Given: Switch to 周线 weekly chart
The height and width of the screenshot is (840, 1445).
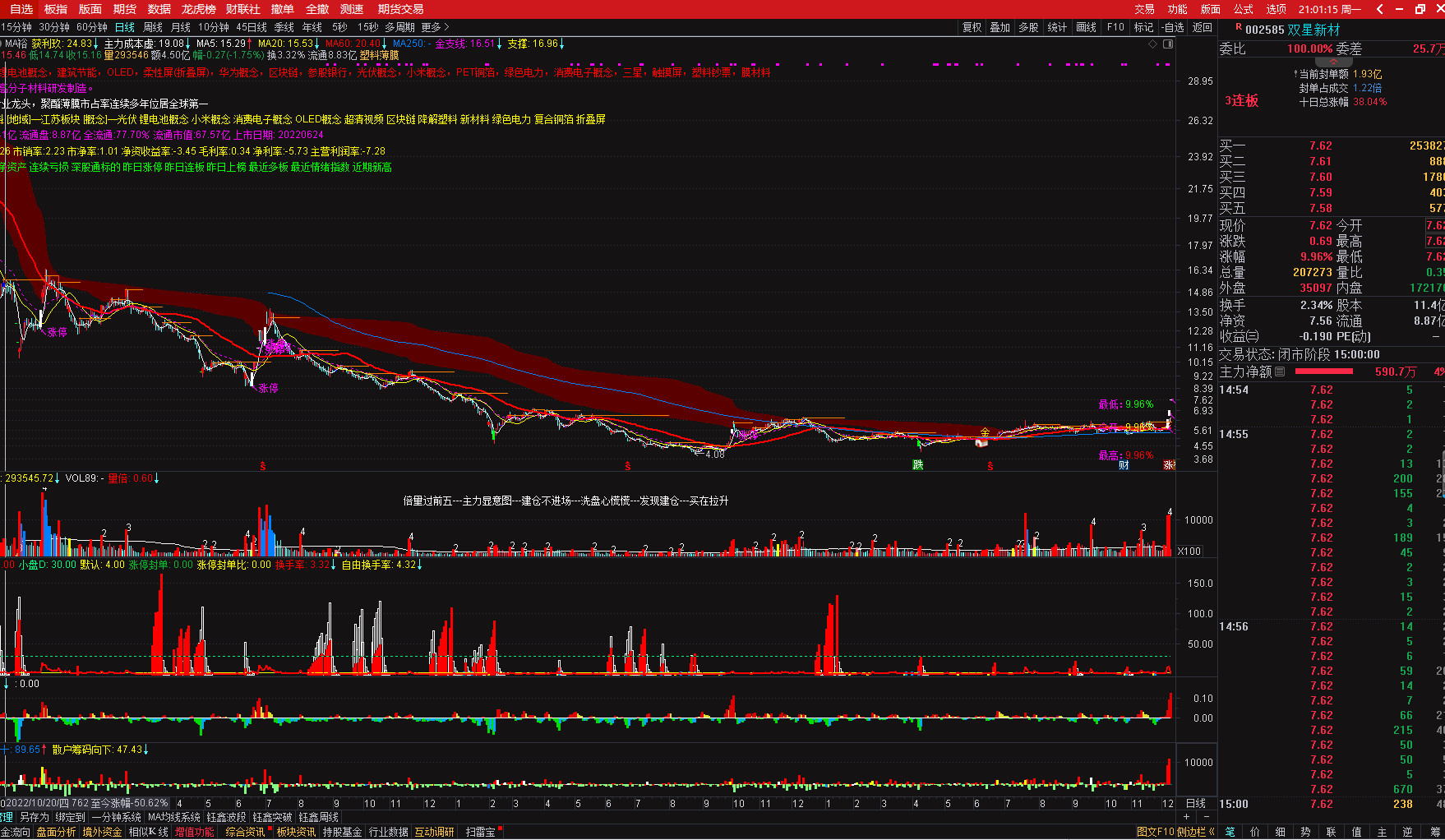Looking at the screenshot, I should [x=153, y=27].
